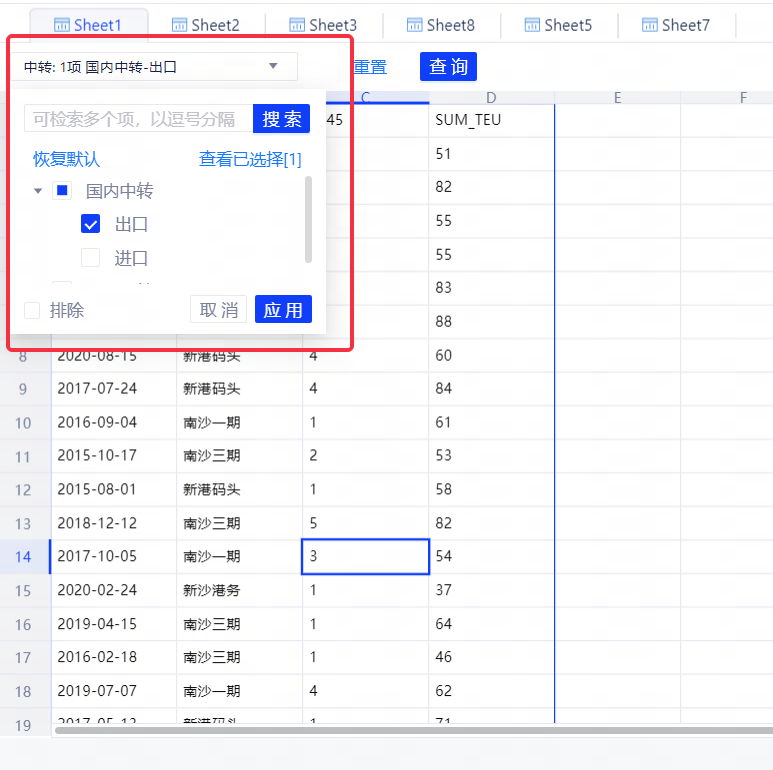Click the Sheet8 tab table icon
The height and width of the screenshot is (770, 773).
pyautogui.click(x=416, y=25)
